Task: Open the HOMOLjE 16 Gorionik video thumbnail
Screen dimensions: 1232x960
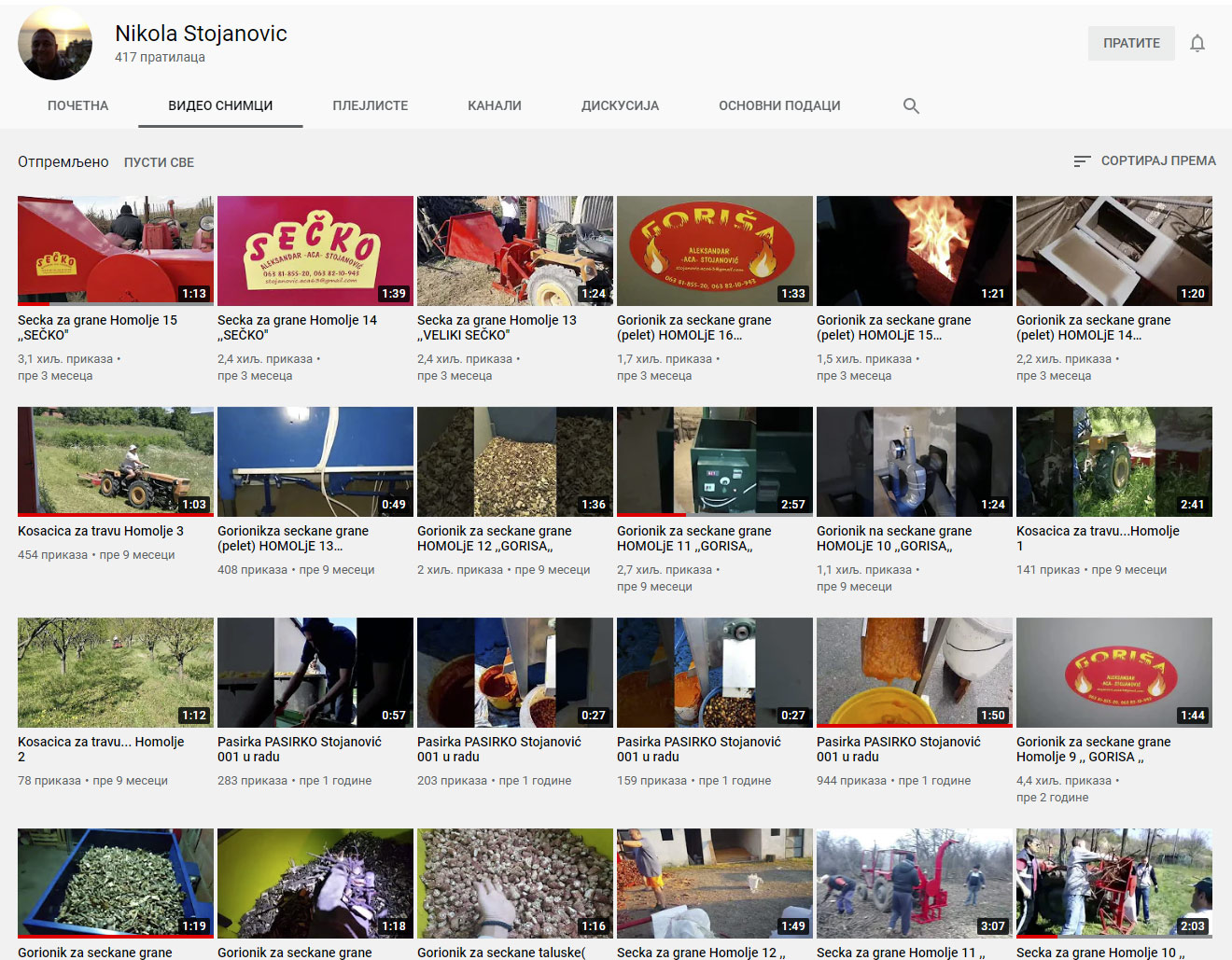Action: [715, 251]
